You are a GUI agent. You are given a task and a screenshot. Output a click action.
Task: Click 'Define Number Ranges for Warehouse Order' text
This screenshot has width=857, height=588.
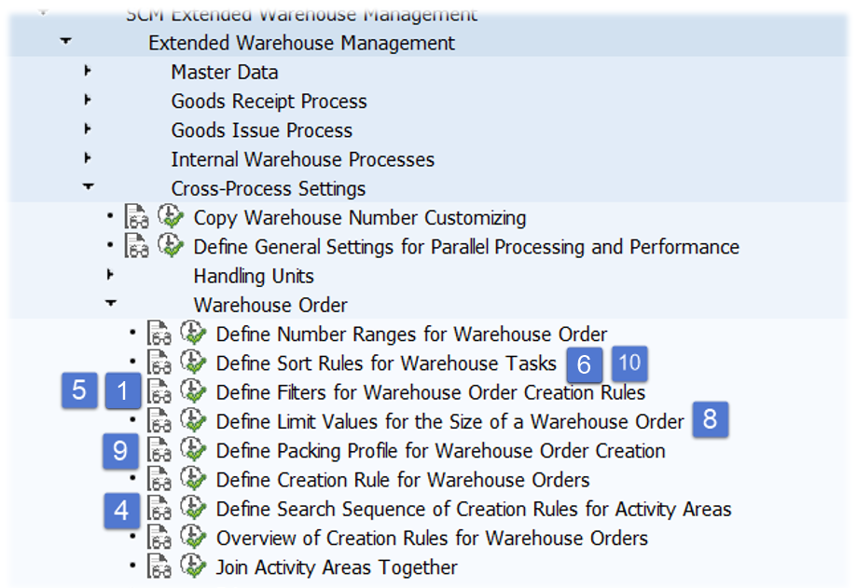point(412,334)
